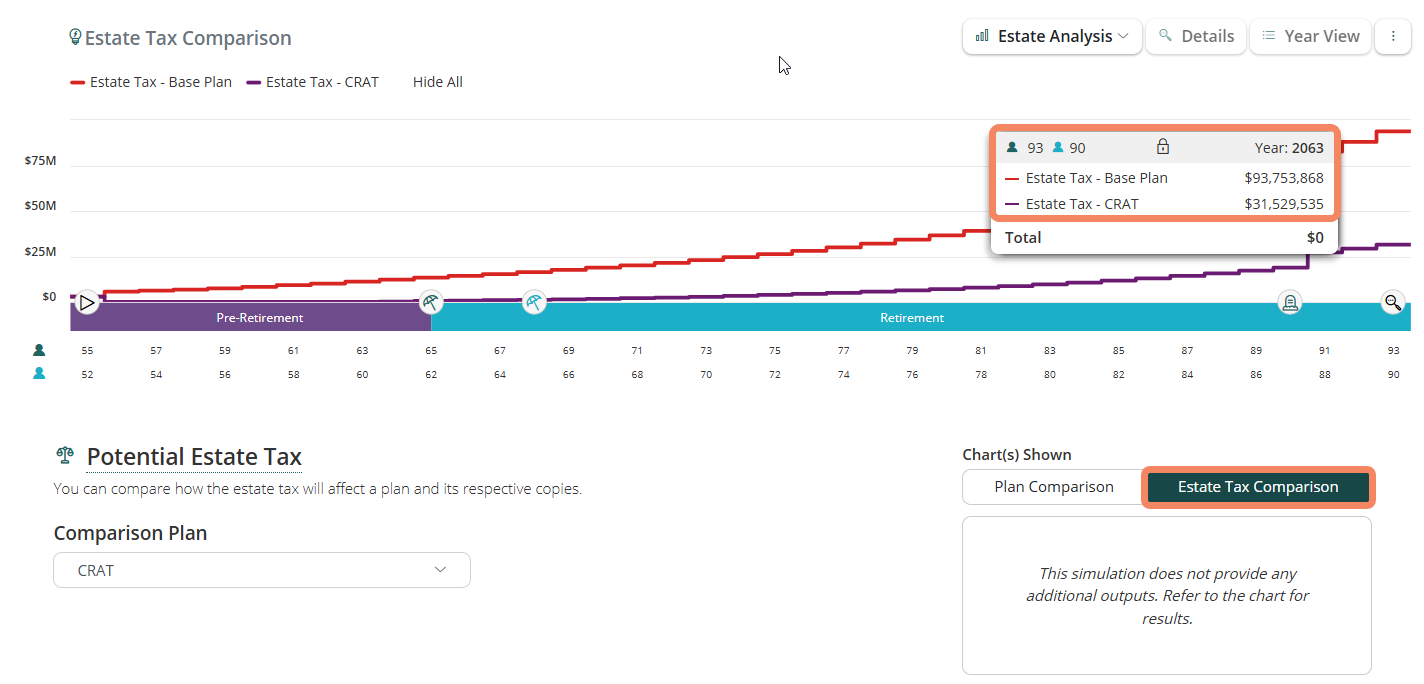Open the three-dot more options menu

(1392, 36)
